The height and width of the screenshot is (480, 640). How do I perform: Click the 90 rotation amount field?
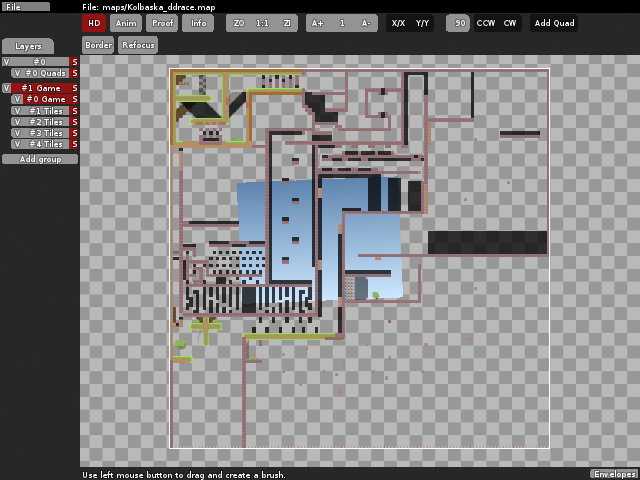(458, 23)
